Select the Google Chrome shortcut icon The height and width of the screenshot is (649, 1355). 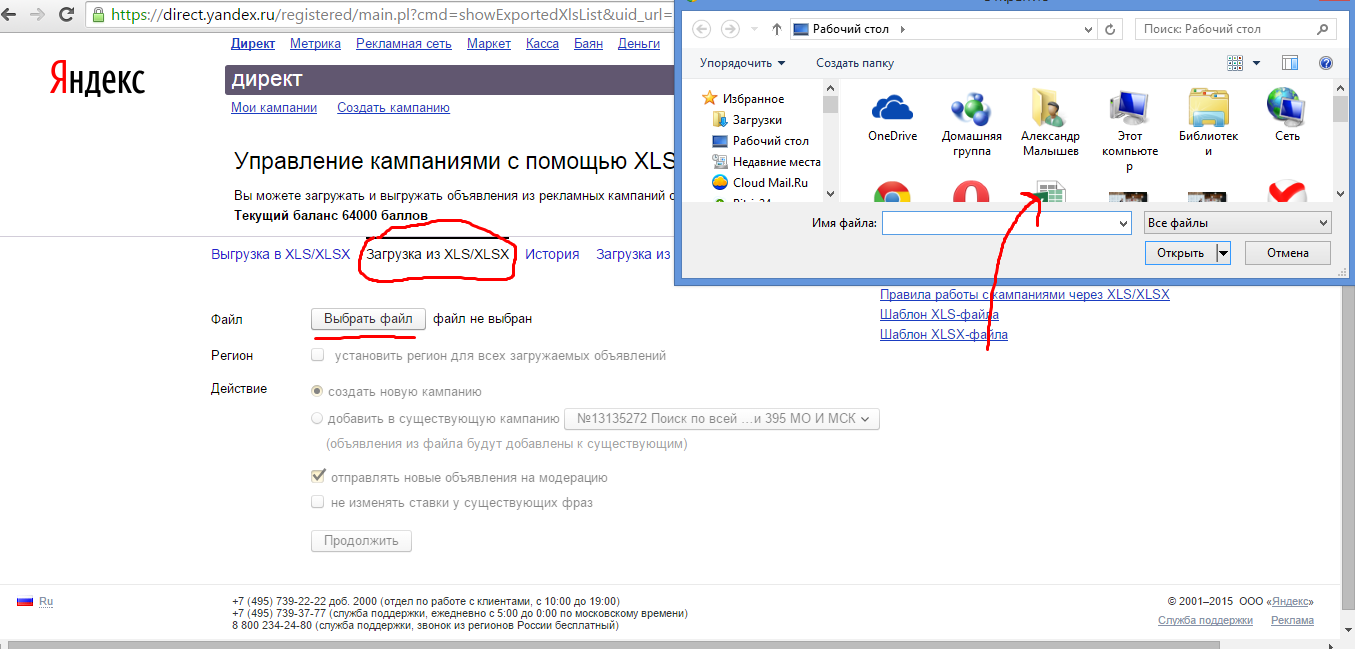click(x=892, y=194)
